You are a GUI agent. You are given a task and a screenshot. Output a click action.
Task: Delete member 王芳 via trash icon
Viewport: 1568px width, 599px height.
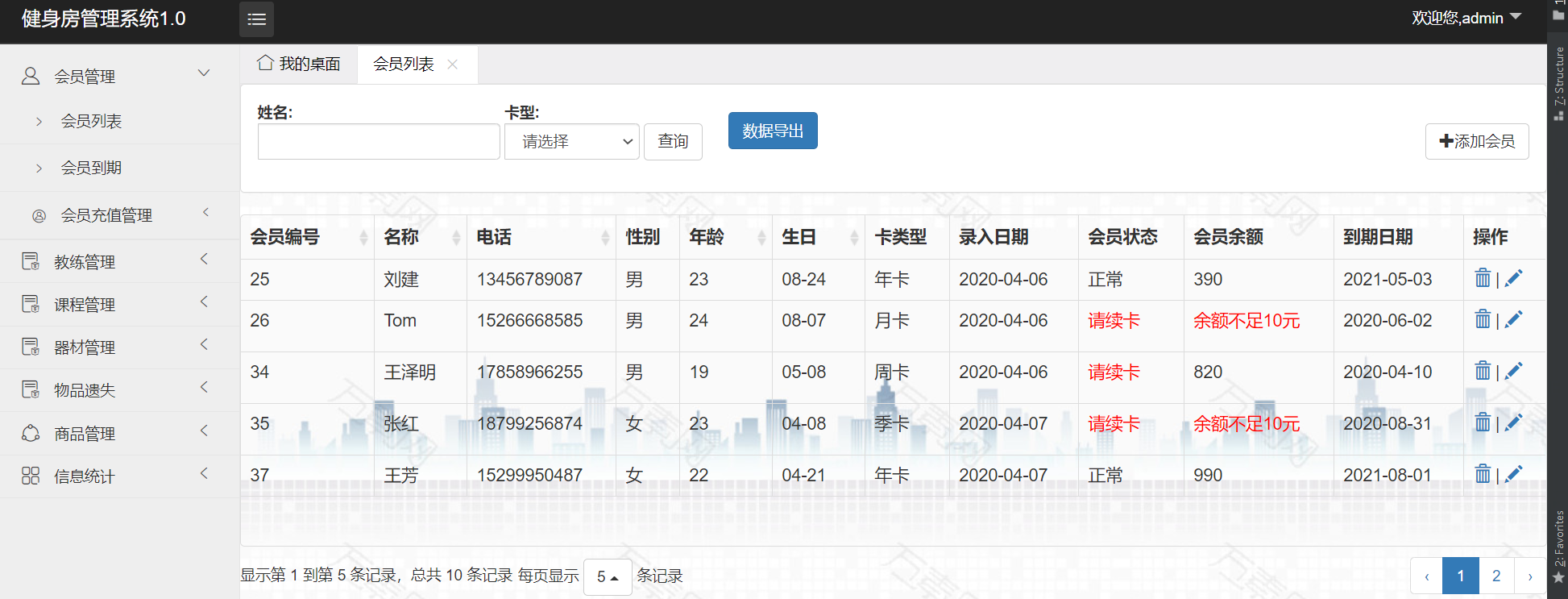coord(1482,474)
